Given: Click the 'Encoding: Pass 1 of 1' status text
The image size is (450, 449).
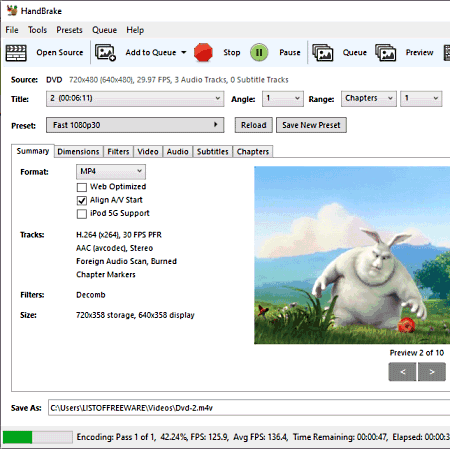Looking at the screenshot, I should (x=116, y=437).
